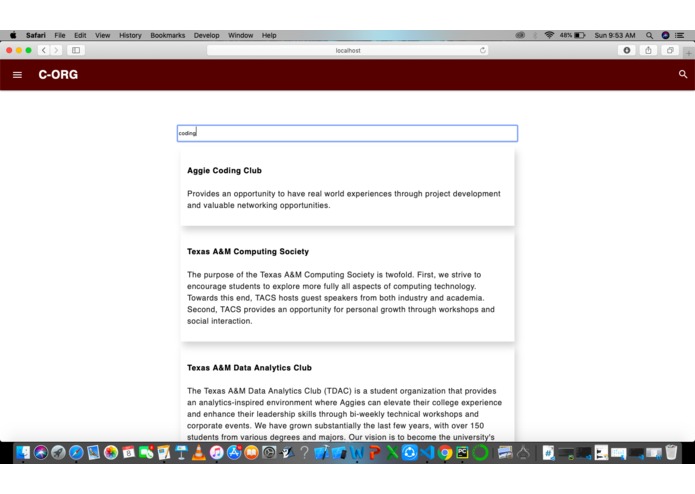The image size is (695, 494).
Task: Open the Edit menu
Action: [80, 35]
